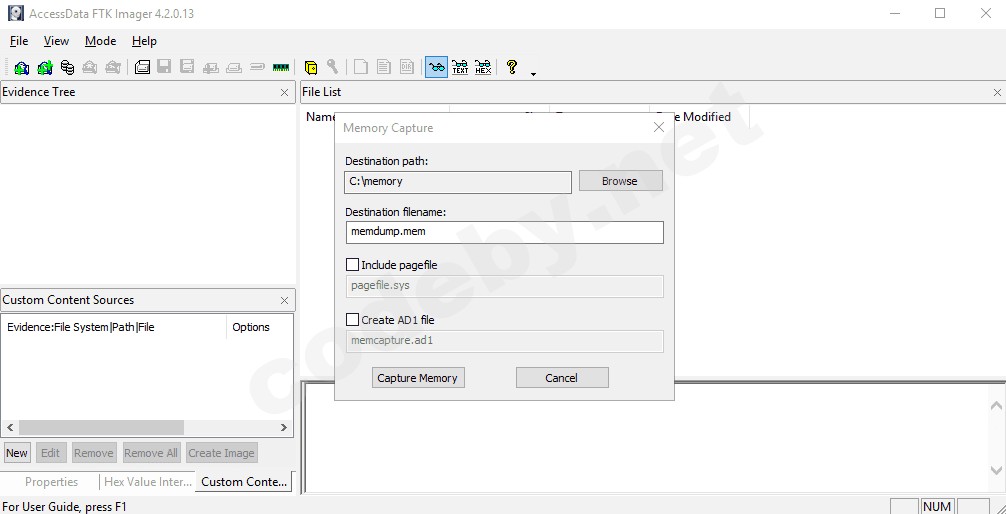Maximize the FTK Imager window
This screenshot has height=514, width=1006.
coord(940,13)
